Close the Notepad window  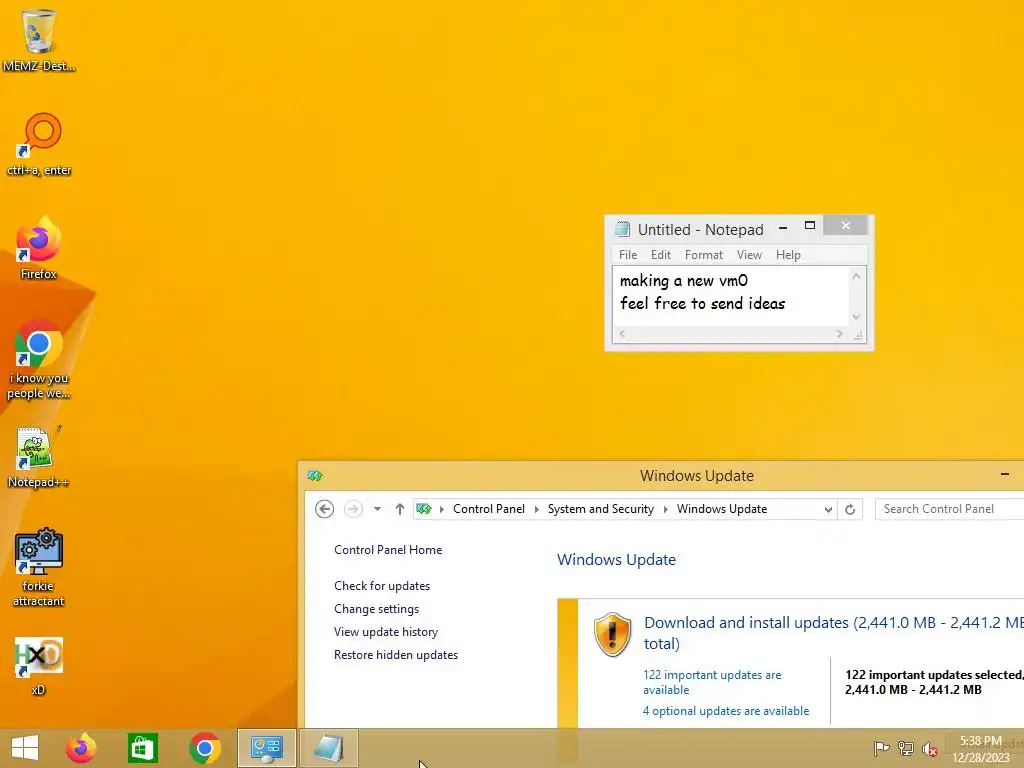846,225
